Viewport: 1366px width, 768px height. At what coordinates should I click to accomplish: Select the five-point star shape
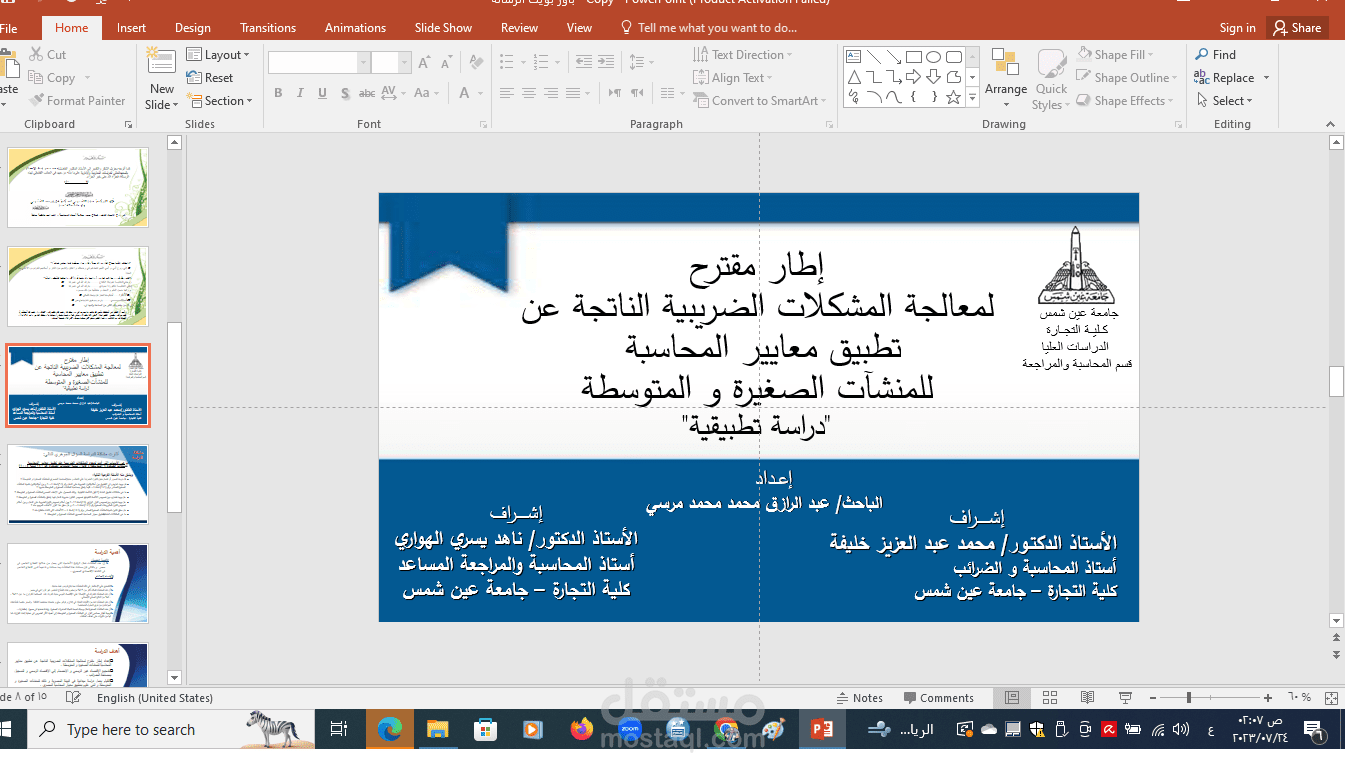click(954, 97)
